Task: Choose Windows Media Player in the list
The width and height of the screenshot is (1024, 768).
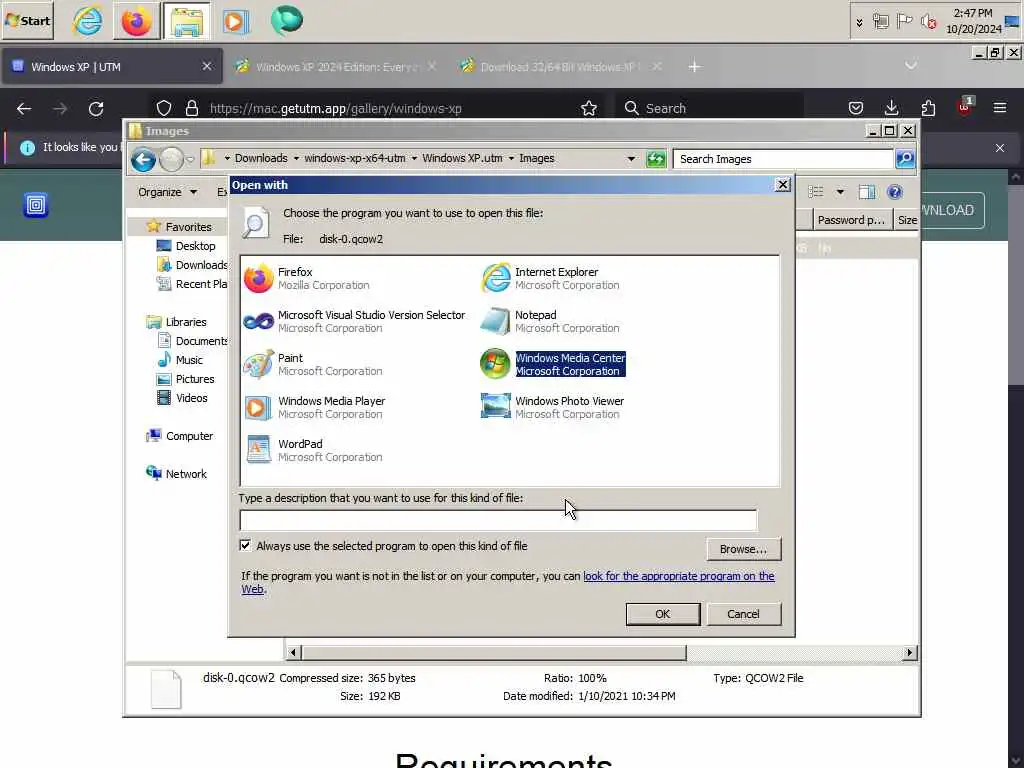Action: [315, 408]
